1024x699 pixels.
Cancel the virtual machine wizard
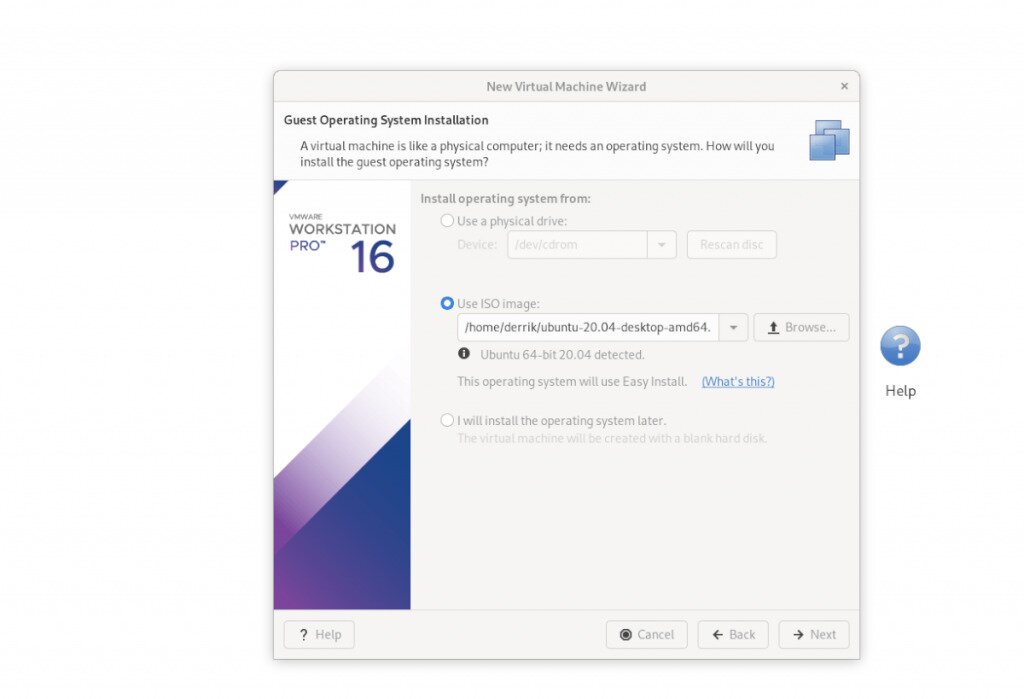pyautogui.click(x=646, y=634)
